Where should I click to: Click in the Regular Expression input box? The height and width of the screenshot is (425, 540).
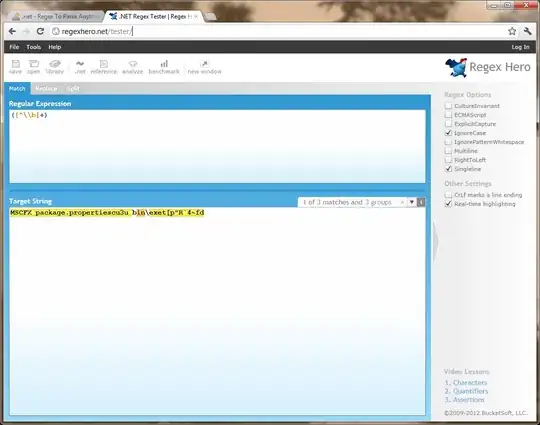point(217,146)
